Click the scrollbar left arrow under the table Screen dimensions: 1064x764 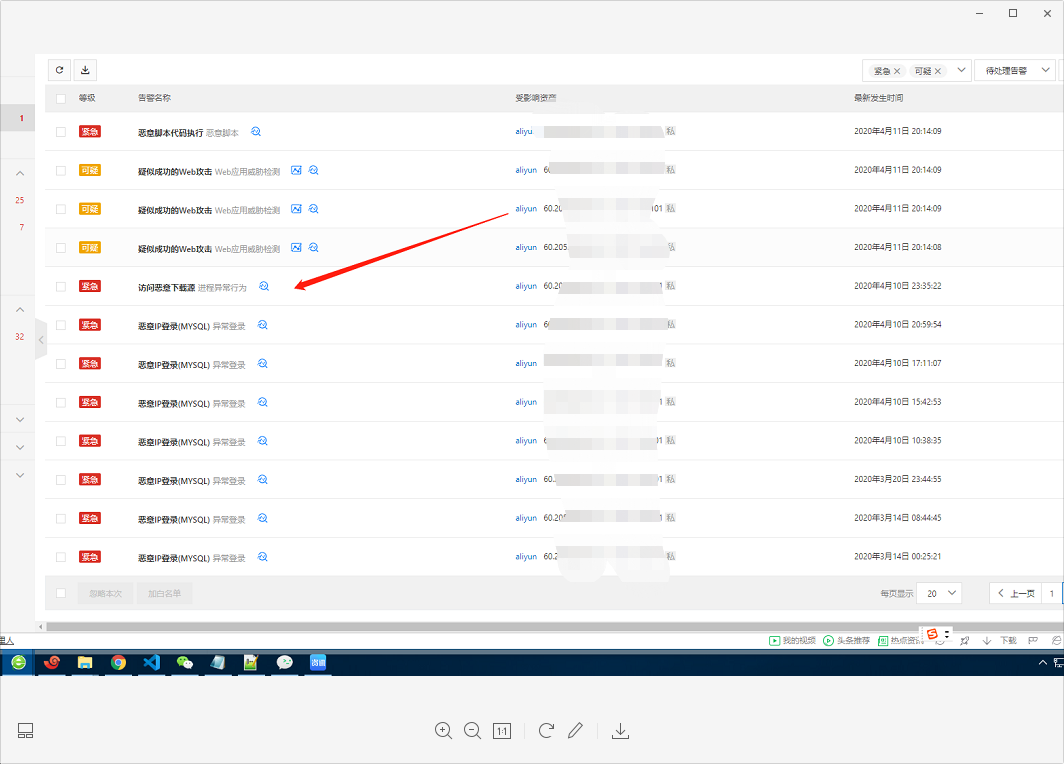click(41, 626)
